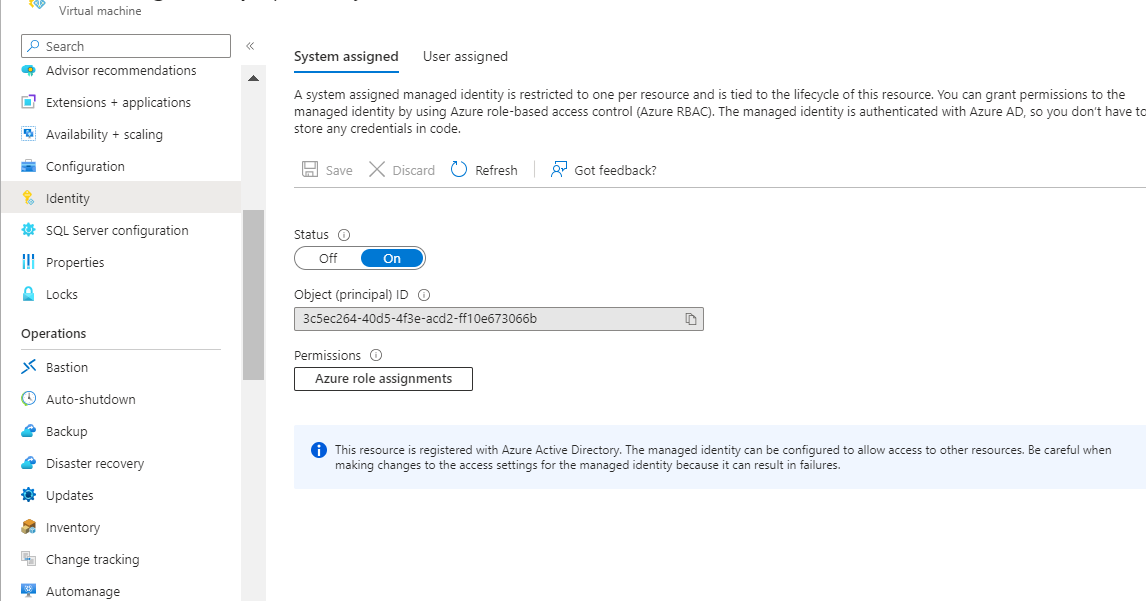Viewport: 1146px width, 601px height.
Task: Click the Change tracking icon
Action: (29, 559)
